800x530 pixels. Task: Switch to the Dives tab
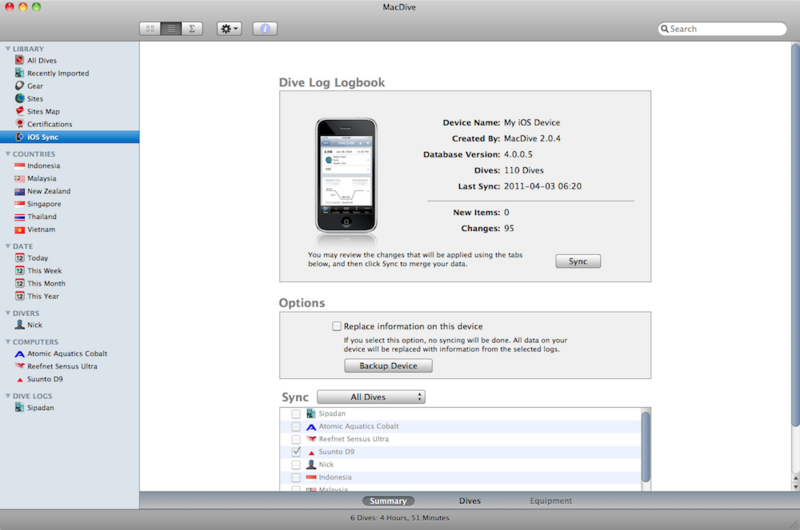pyautogui.click(x=469, y=501)
